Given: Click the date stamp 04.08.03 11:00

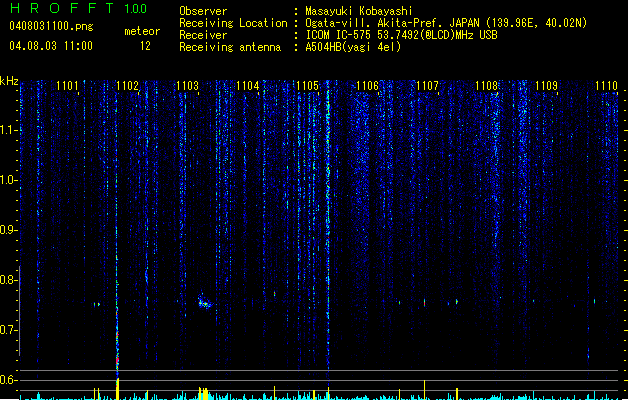Looking at the screenshot, I should 51,46.
